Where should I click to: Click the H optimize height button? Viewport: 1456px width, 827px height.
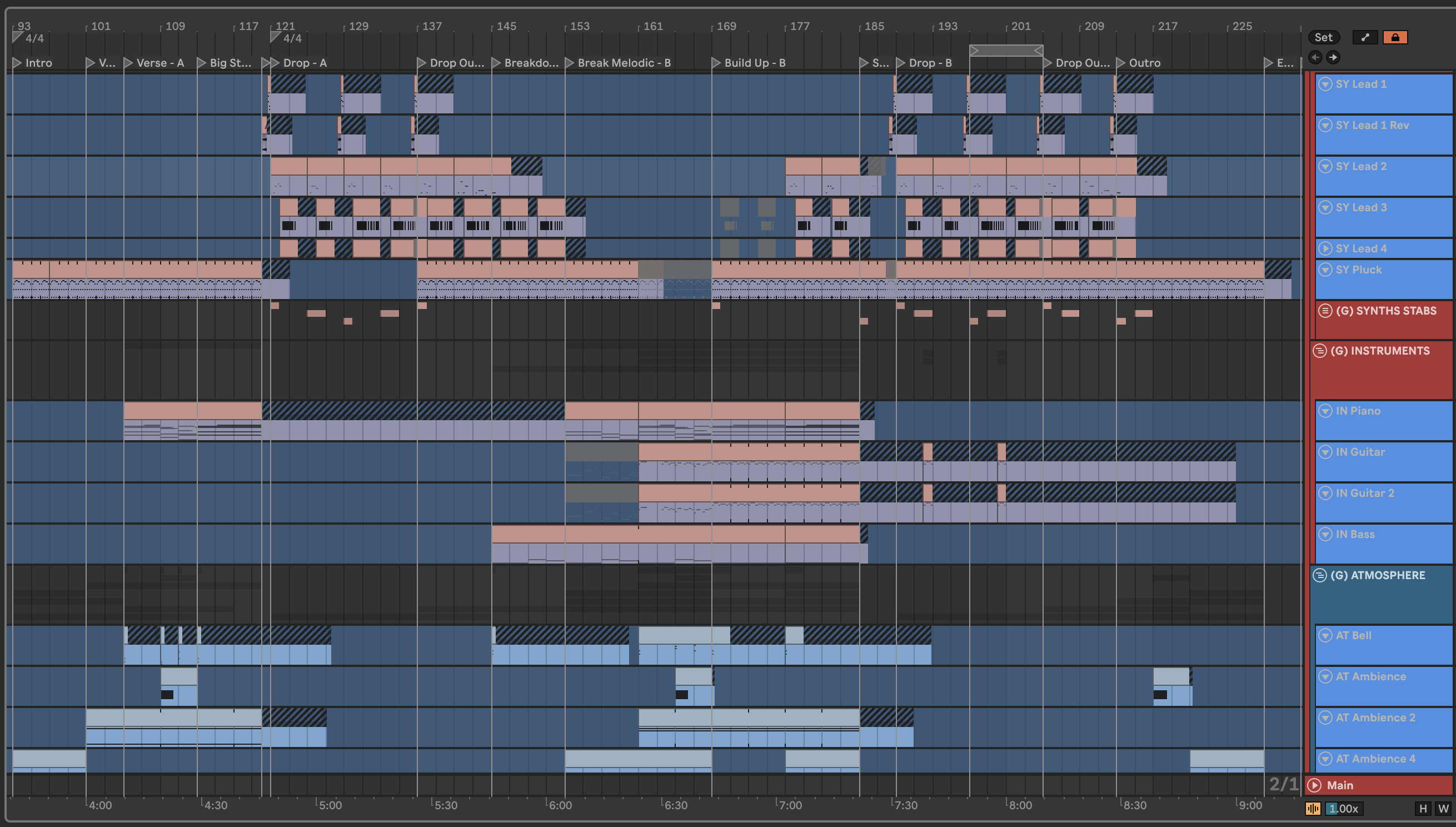(1423, 808)
